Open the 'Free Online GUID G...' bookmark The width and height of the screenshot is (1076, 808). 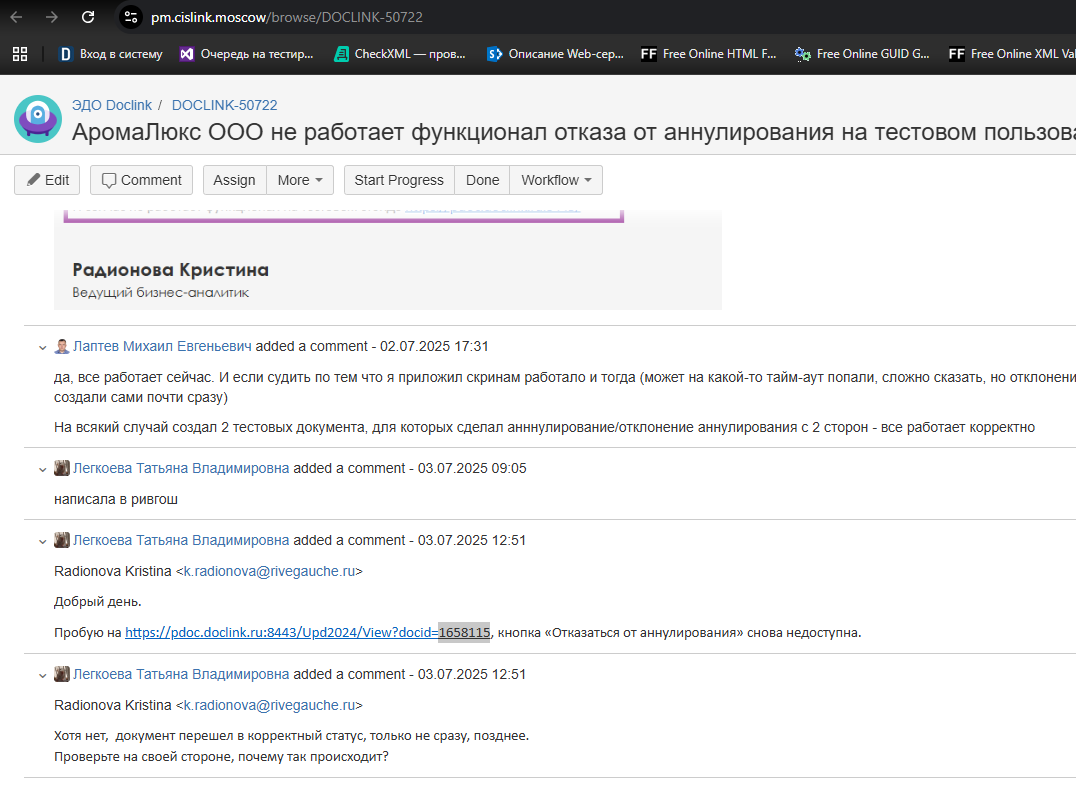(x=862, y=54)
